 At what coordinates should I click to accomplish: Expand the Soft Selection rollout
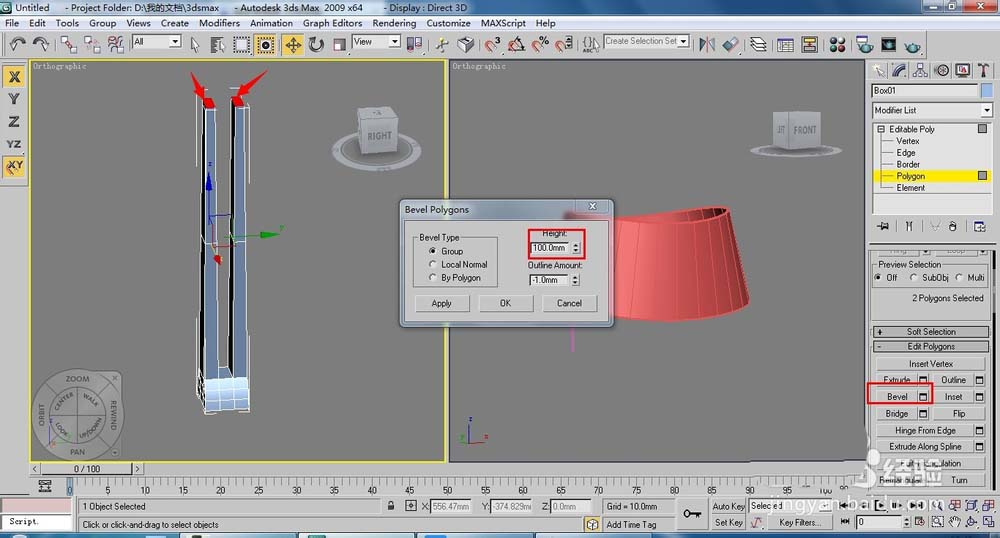pos(931,331)
